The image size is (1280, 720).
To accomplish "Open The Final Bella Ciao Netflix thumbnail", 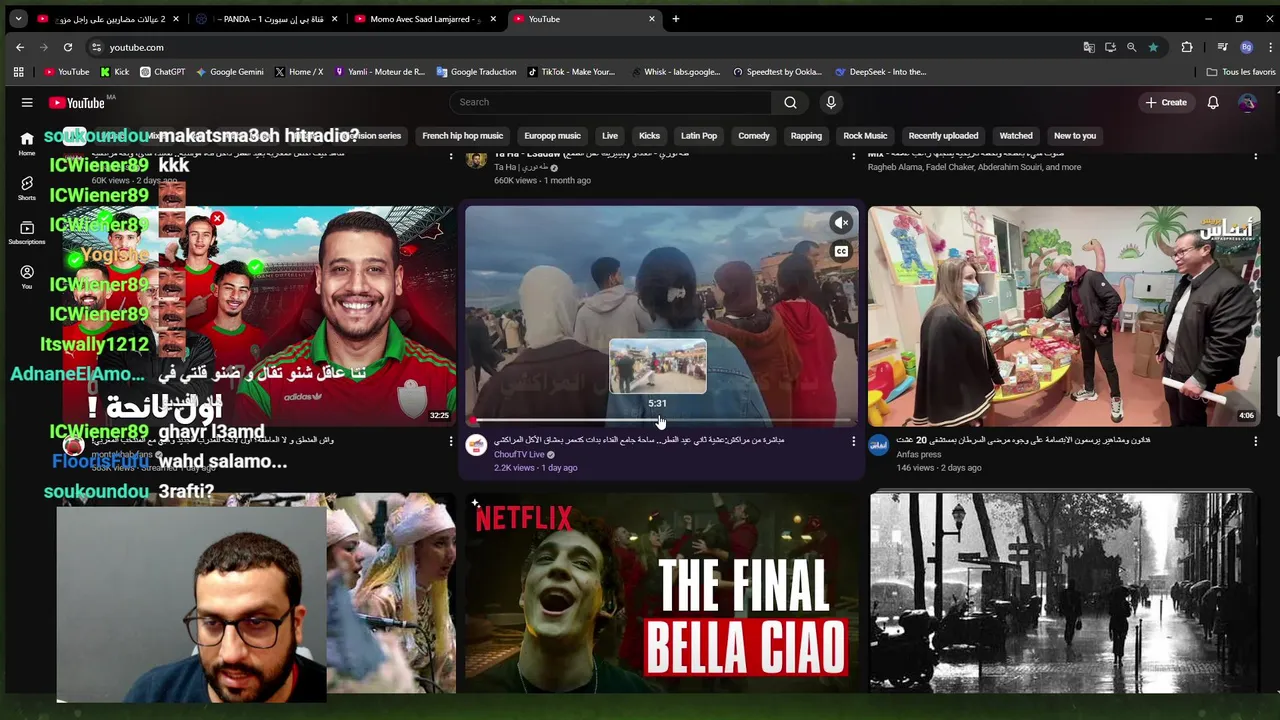I will tap(661, 592).
